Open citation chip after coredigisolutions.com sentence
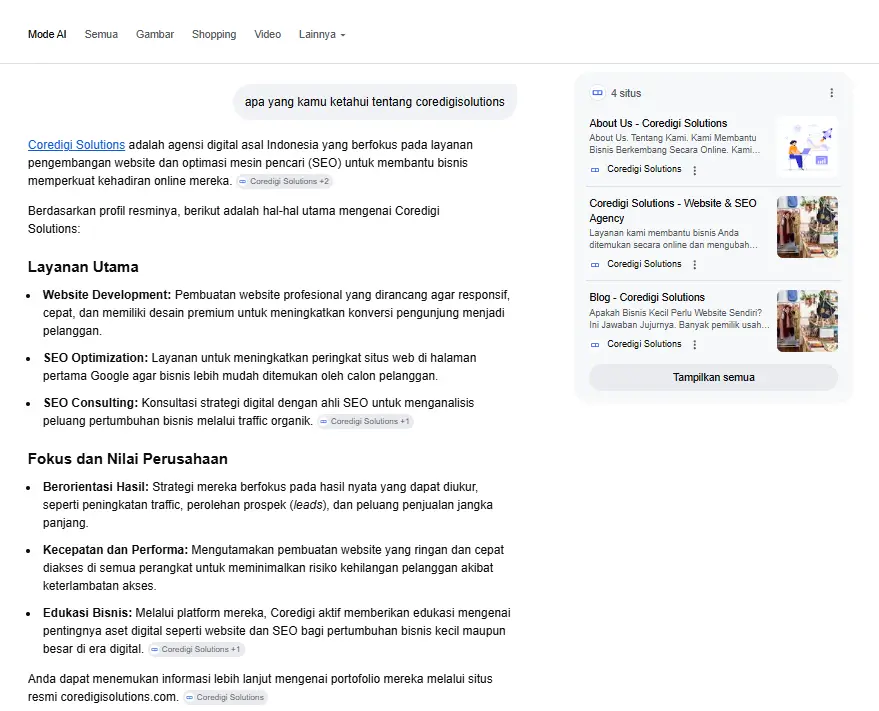The image size is (879, 711). pyautogui.click(x=225, y=697)
